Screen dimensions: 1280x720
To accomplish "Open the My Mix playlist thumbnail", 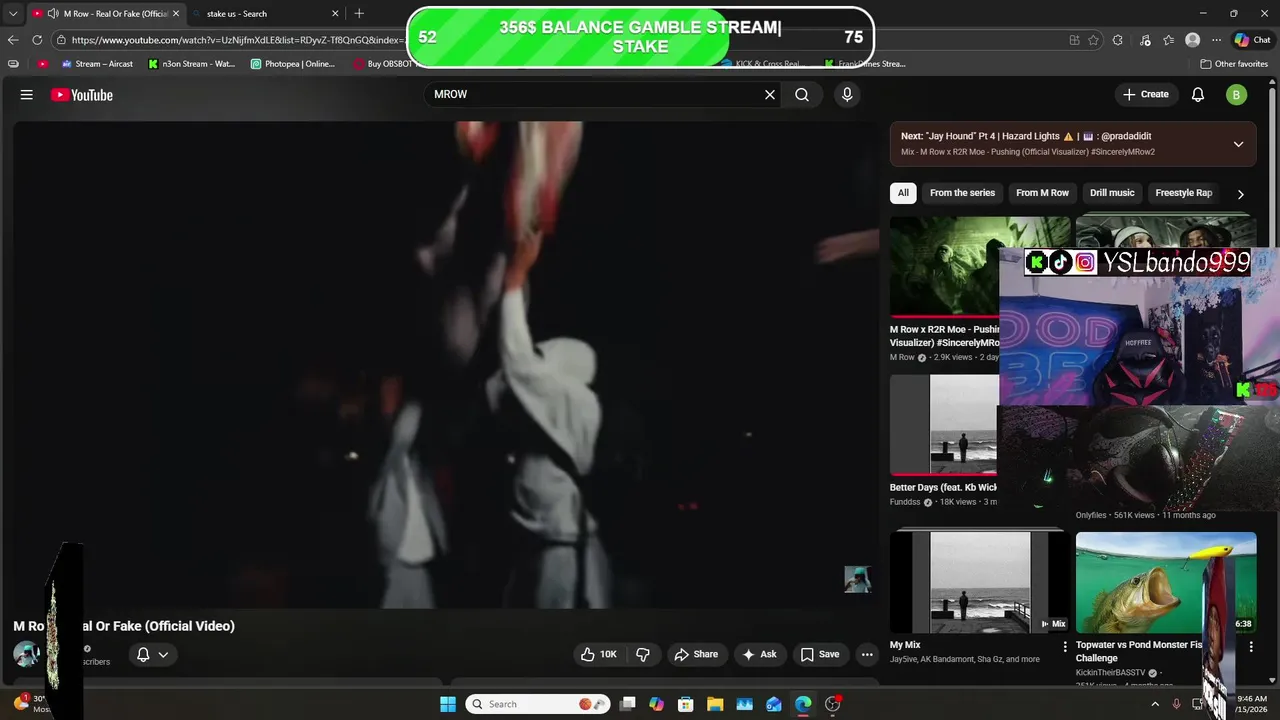I will click(980, 582).
